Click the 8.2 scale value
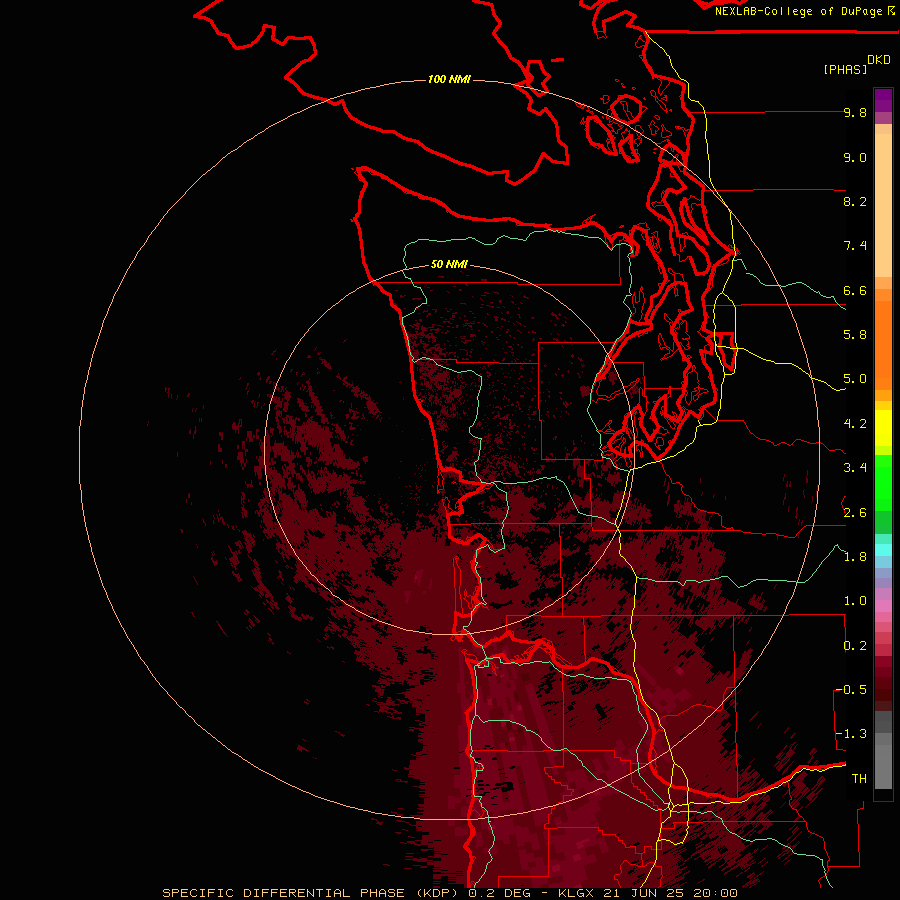900x900 pixels. point(855,201)
